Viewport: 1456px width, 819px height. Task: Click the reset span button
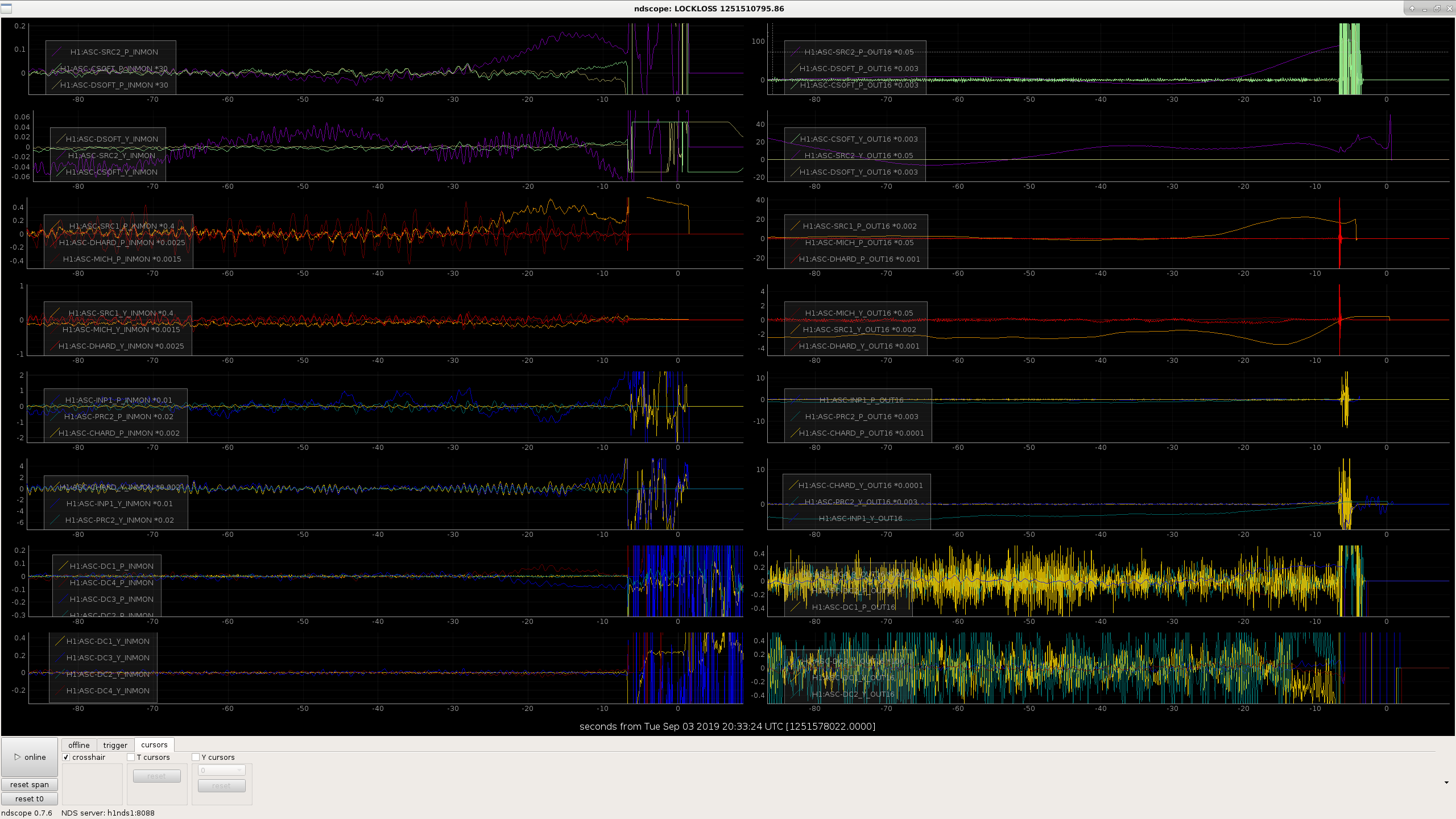pos(30,784)
